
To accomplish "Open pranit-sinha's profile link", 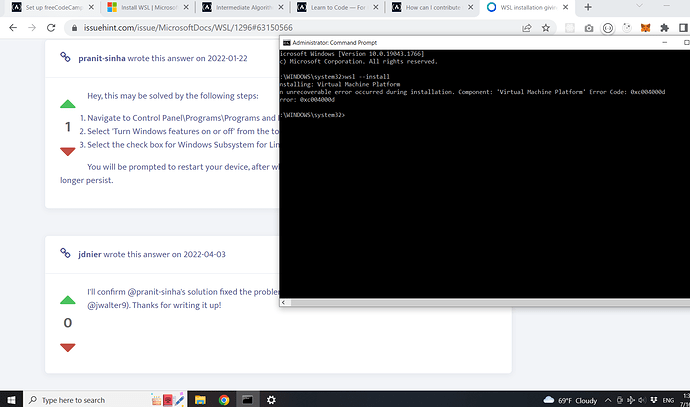I will [x=102, y=58].
